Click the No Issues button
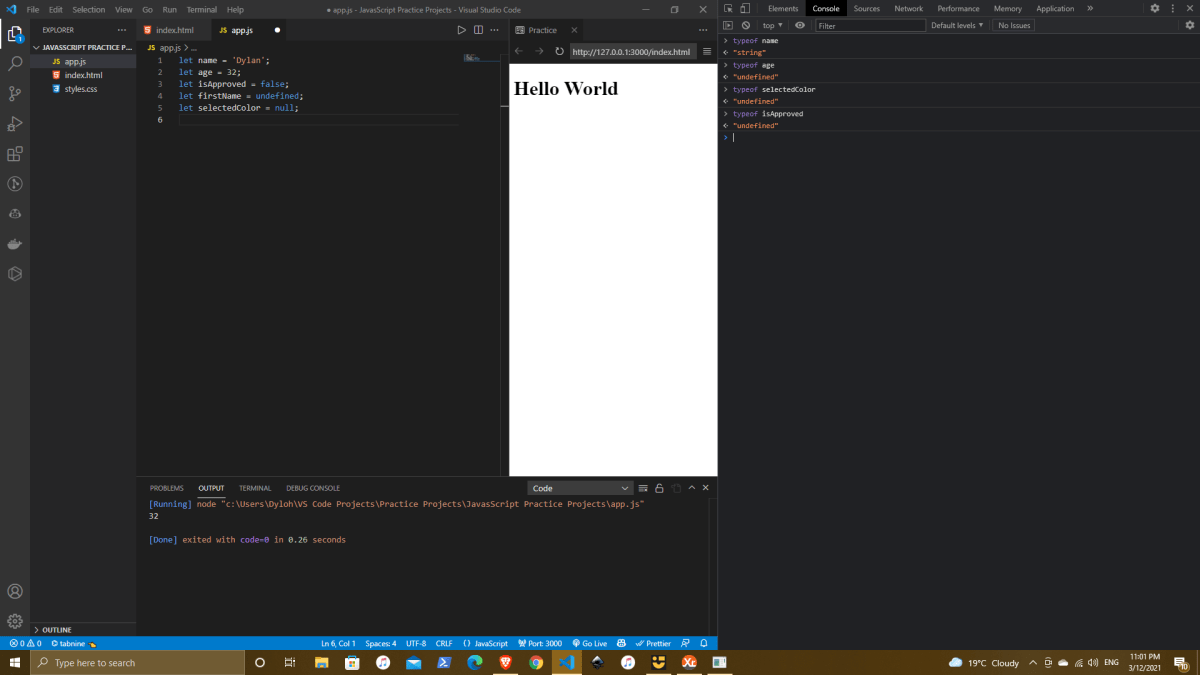 pos(1014,25)
